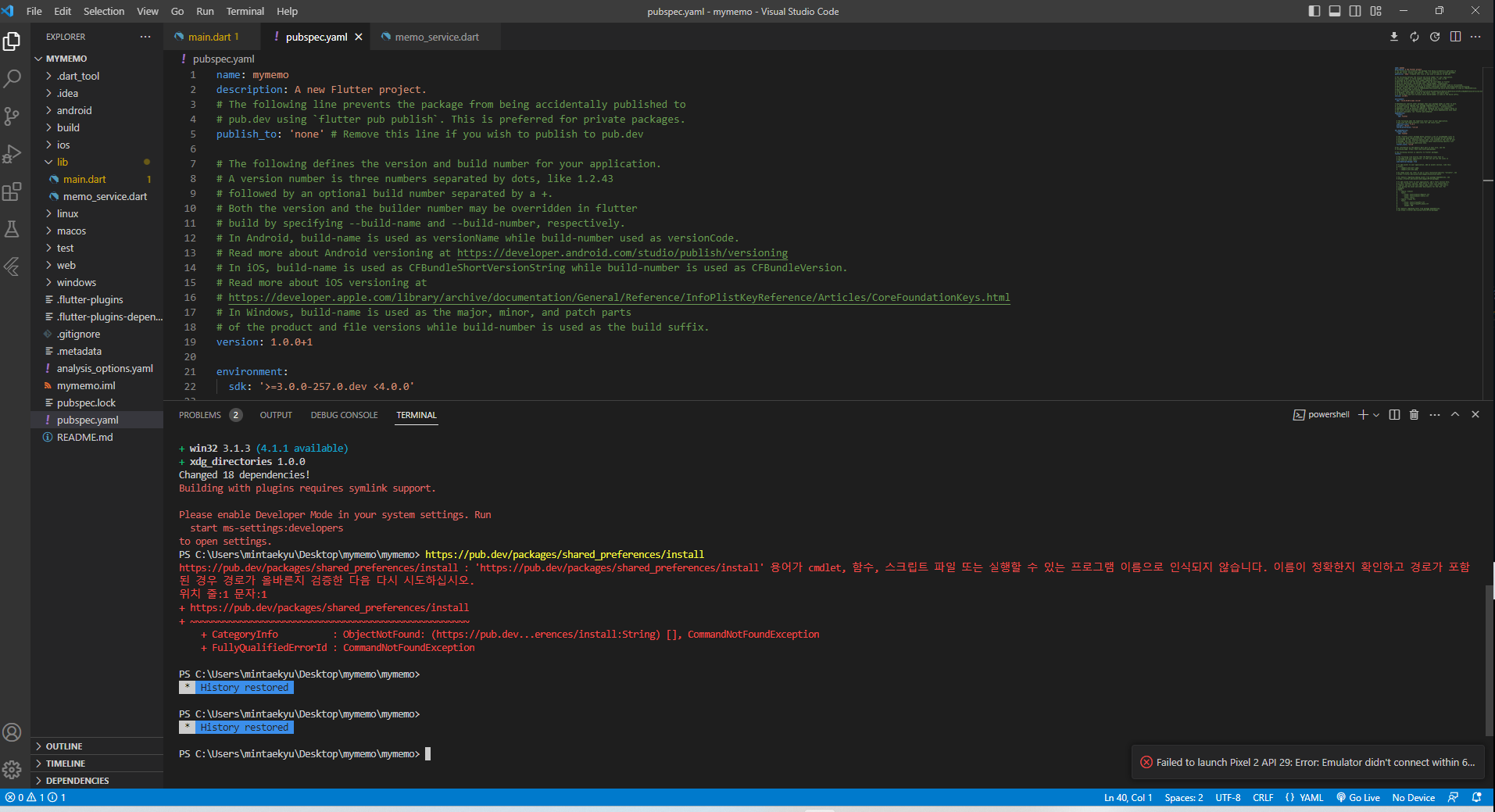Viewport: 1495px width, 812px height.
Task: Open the Selection menu
Action: (x=104, y=11)
